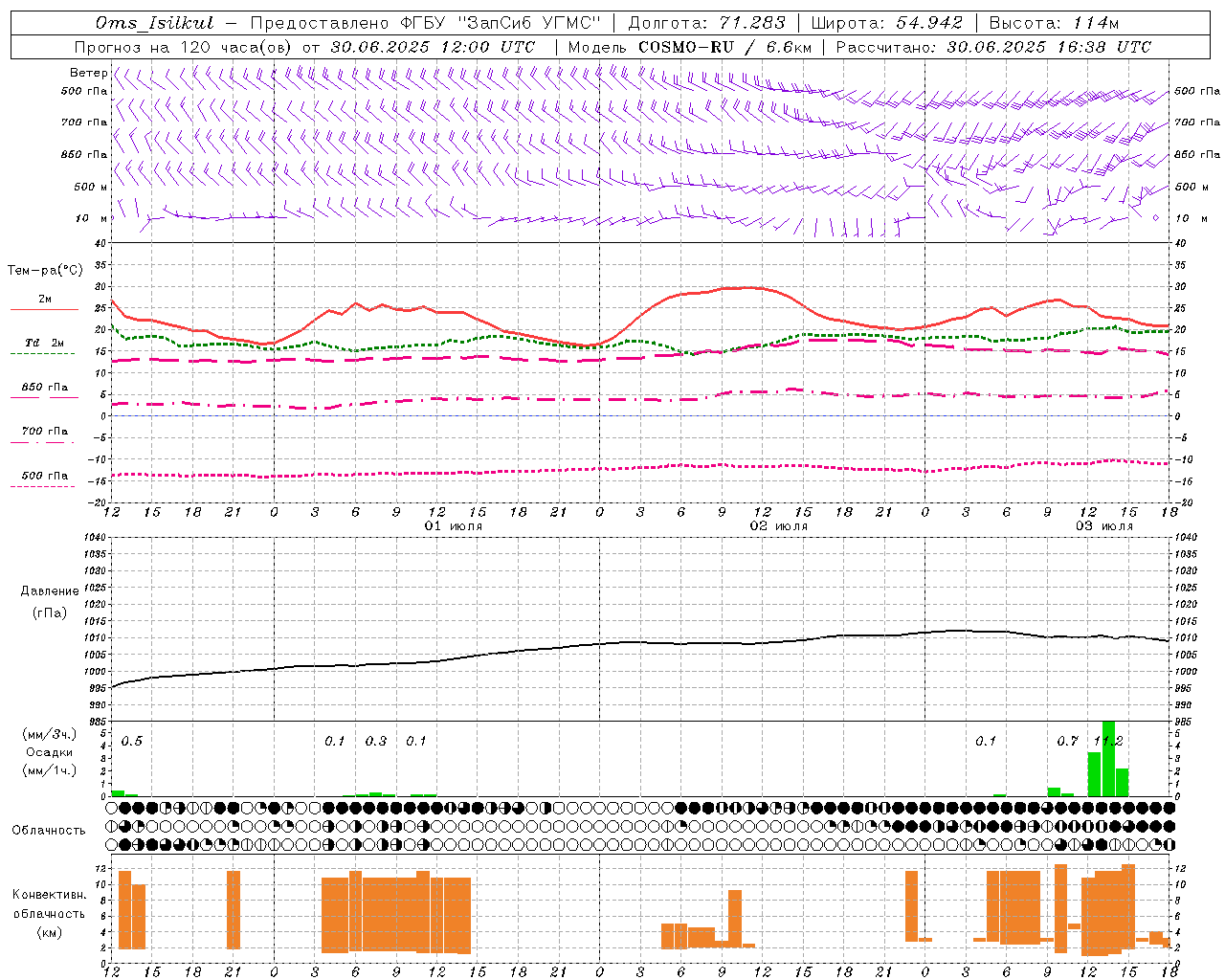Click the Давление panel title

click(50, 591)
